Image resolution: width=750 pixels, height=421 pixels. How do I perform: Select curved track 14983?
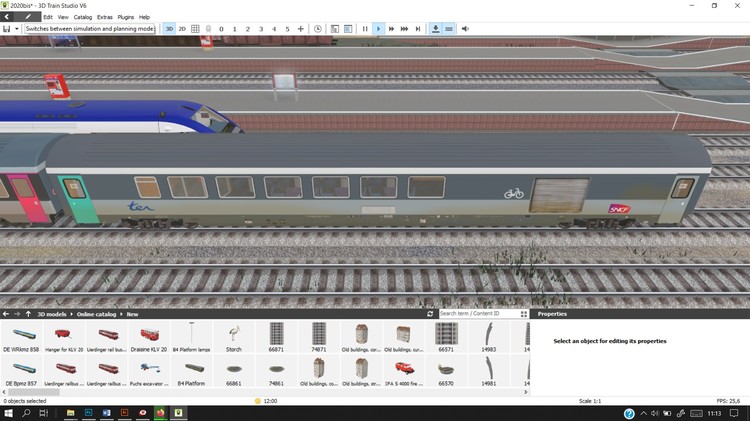click(x=488, y=337)
